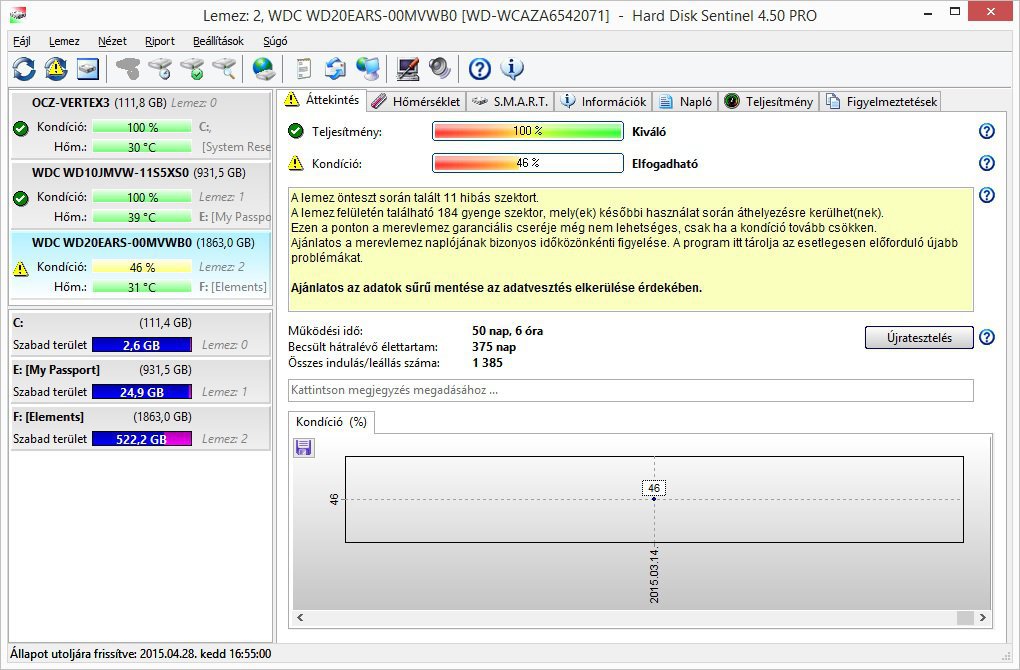Screen dimensions: 1020x670
Task: Select WDC WD10JMVW-11S5XS0 disk entry
Action: 141,194
